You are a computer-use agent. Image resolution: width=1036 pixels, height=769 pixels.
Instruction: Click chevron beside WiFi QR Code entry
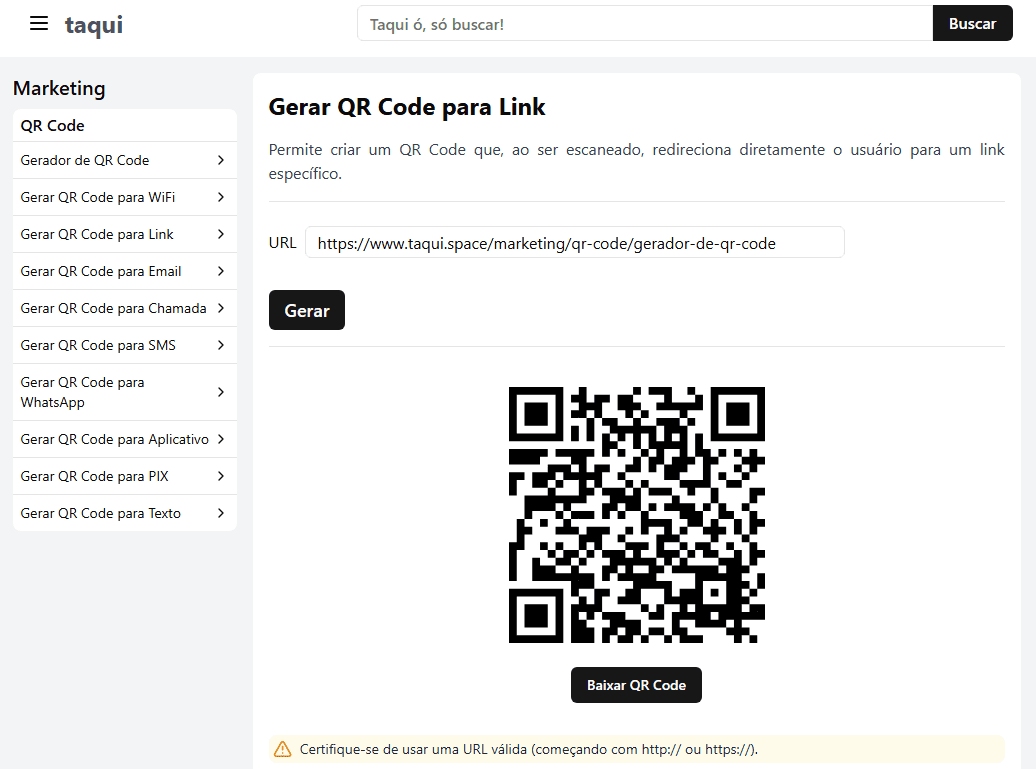tap(221, 198)
